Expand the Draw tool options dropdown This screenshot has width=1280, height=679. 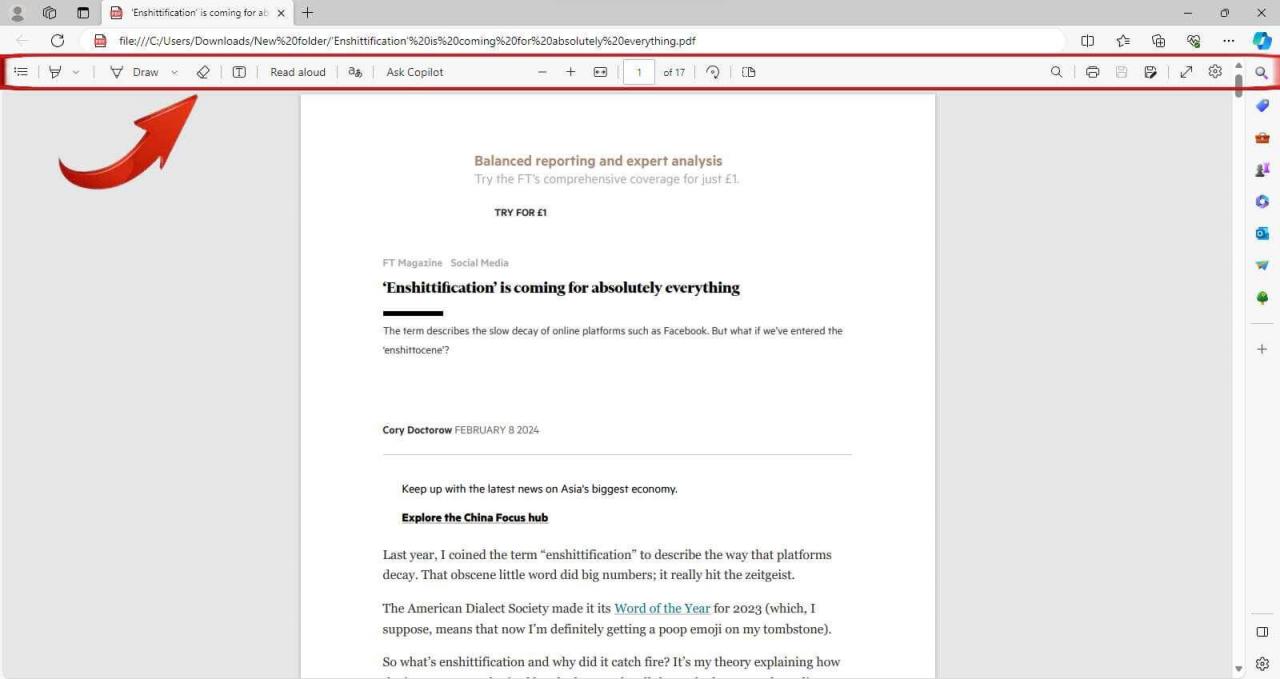(x=173, y=71)
